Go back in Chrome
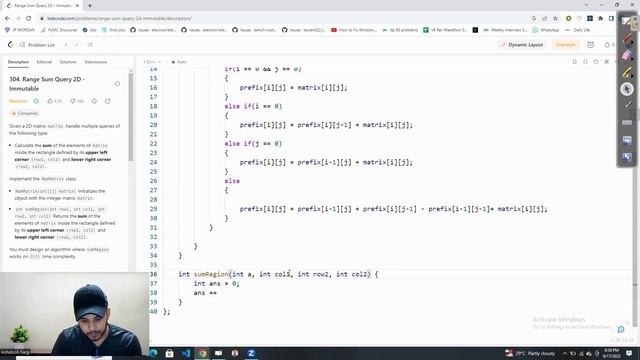The width and height of the screenshot is (640, 360). tap(7, 18)
